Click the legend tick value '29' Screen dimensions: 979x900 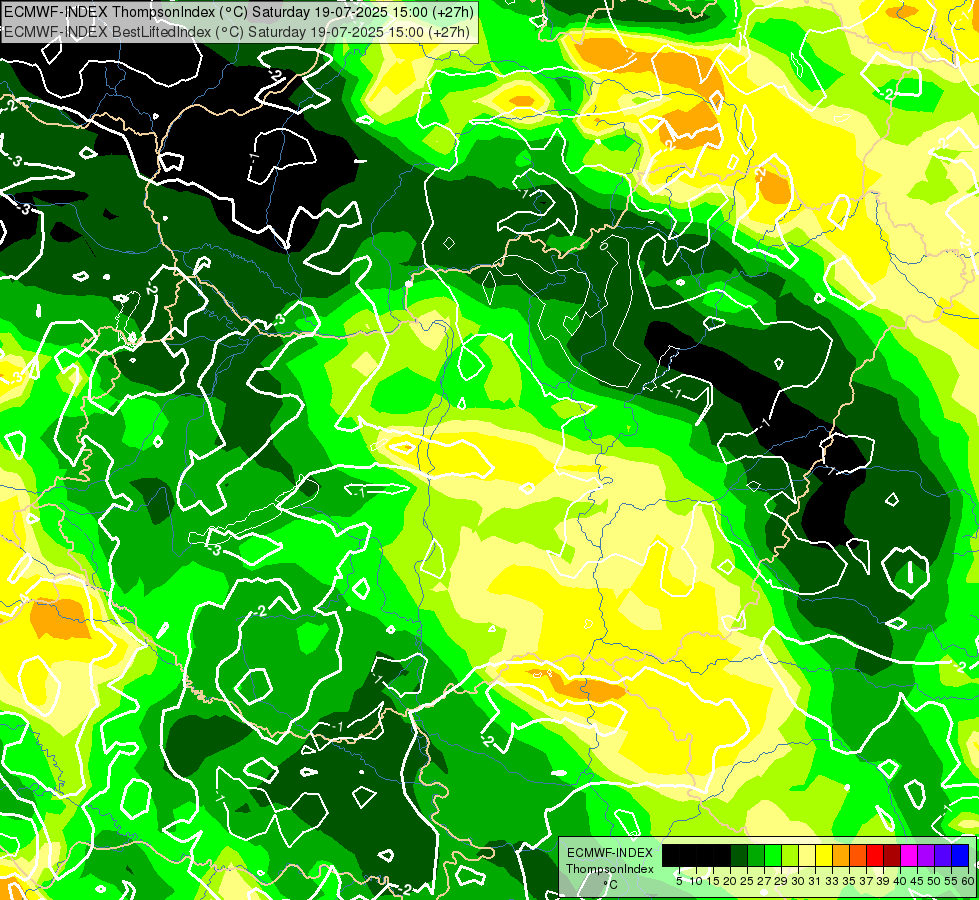pos(781,881)
